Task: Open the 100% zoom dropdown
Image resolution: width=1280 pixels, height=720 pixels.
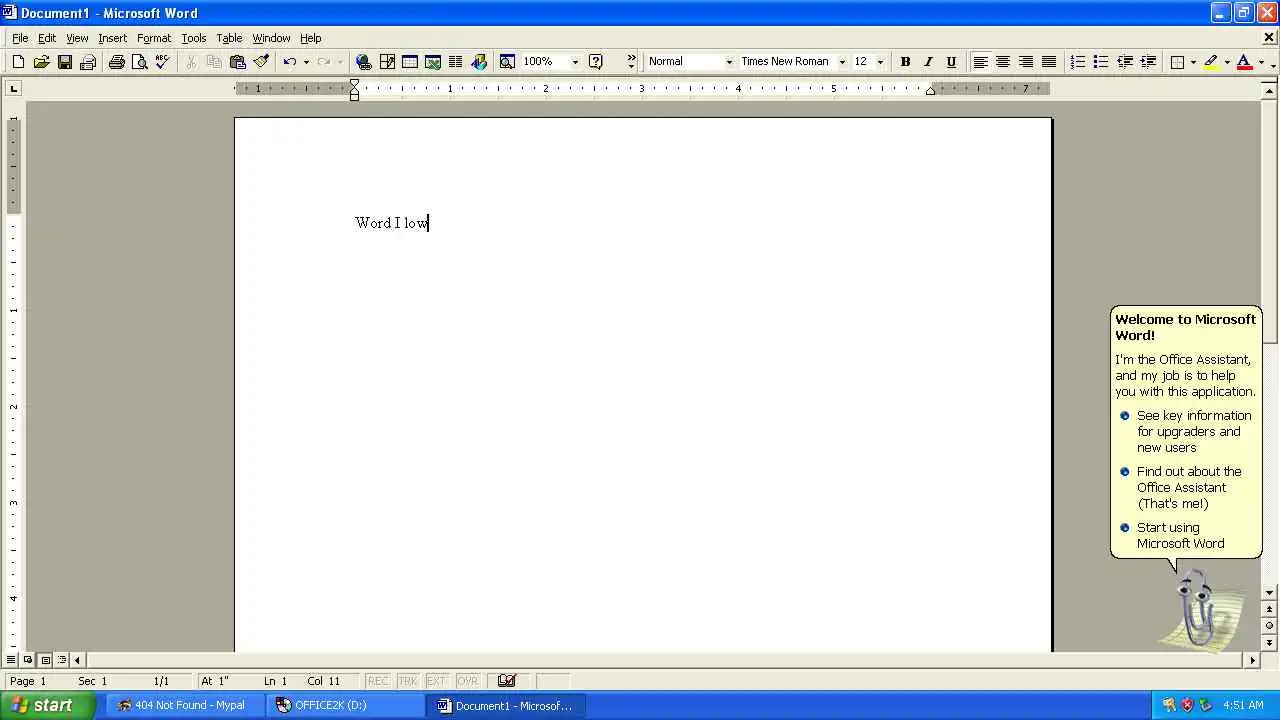Action: 575,62
